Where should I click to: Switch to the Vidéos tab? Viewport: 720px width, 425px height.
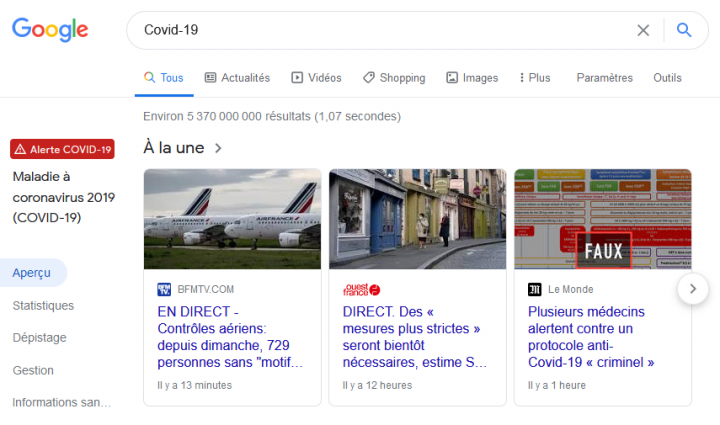coord(316,78)
